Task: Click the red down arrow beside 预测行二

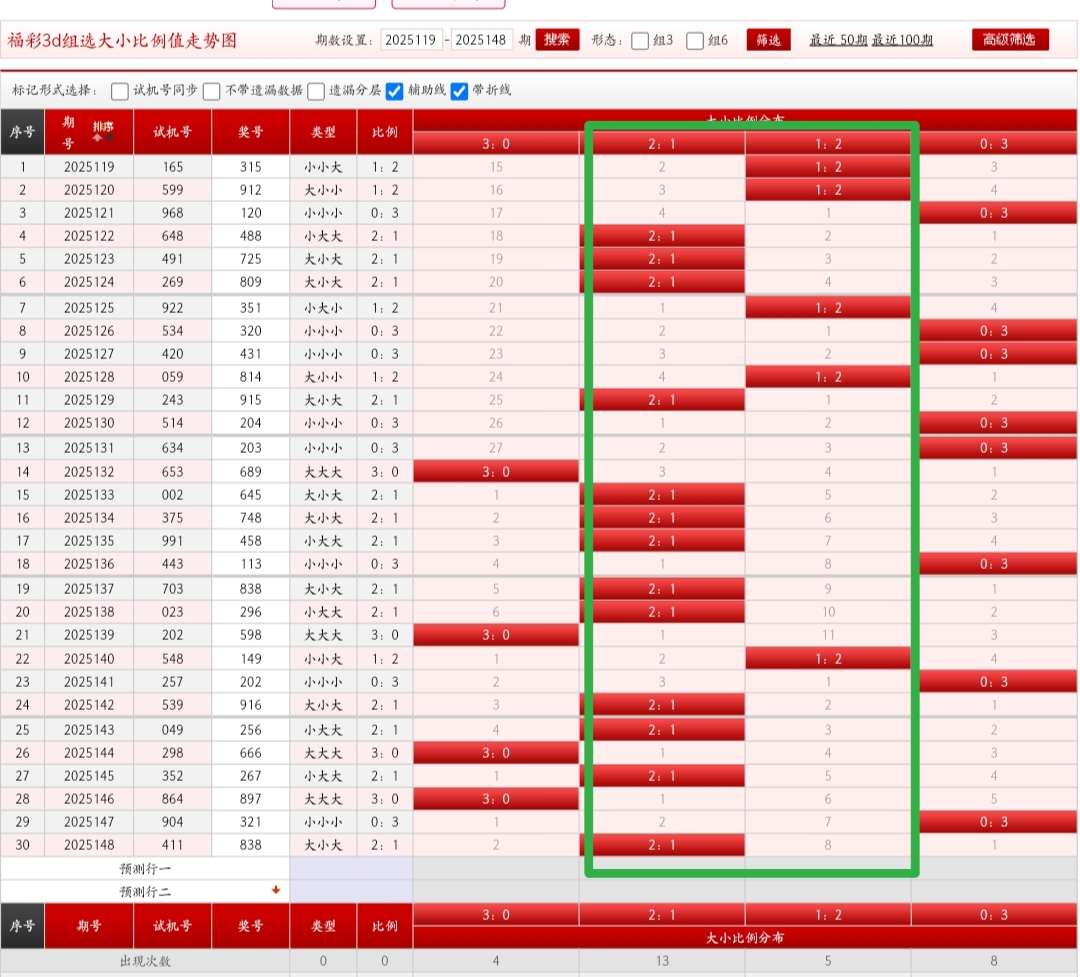Action: point(276,890)
